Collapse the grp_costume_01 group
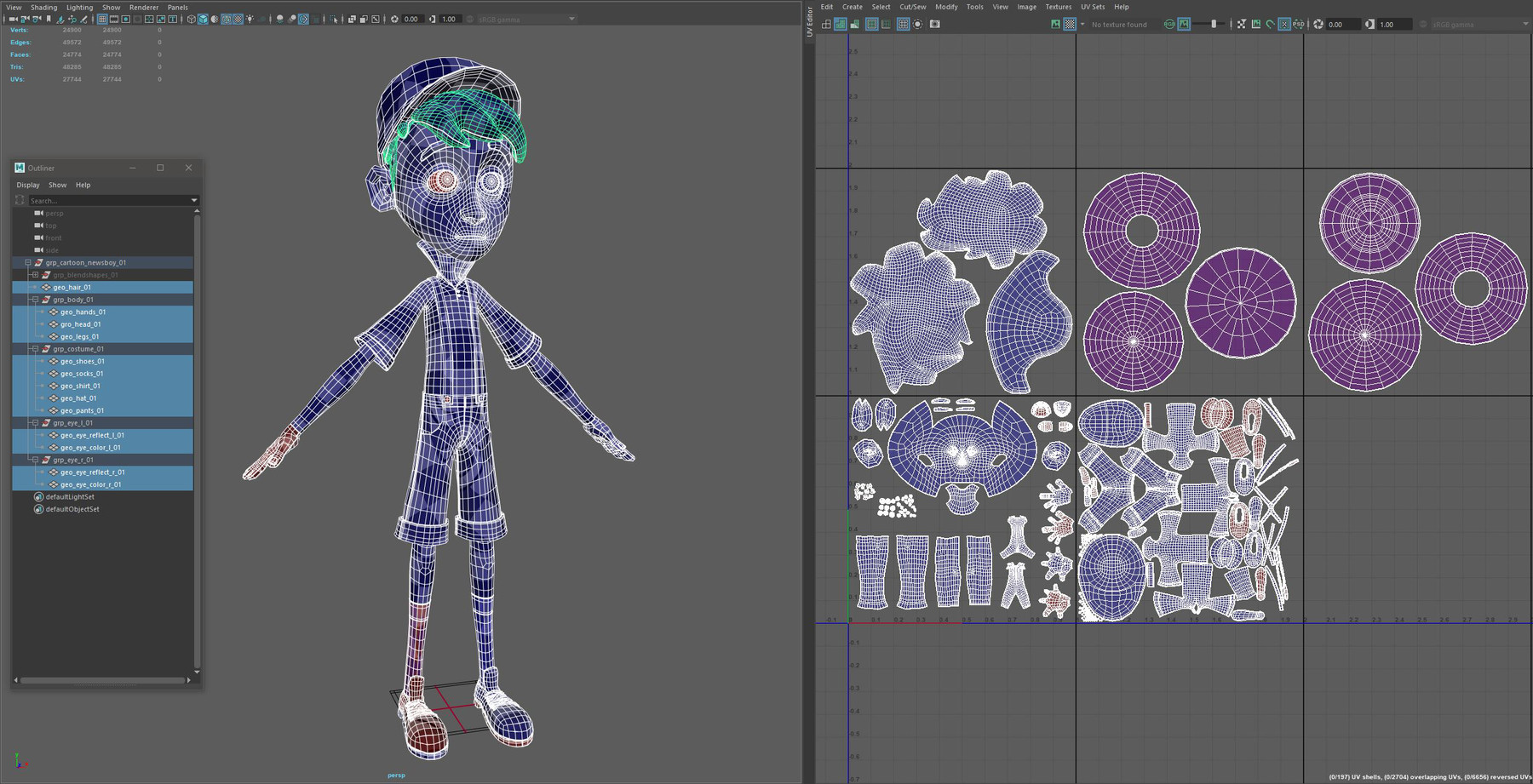The image size is (1533, 784). pyautogui.click(x=35, y=349)
